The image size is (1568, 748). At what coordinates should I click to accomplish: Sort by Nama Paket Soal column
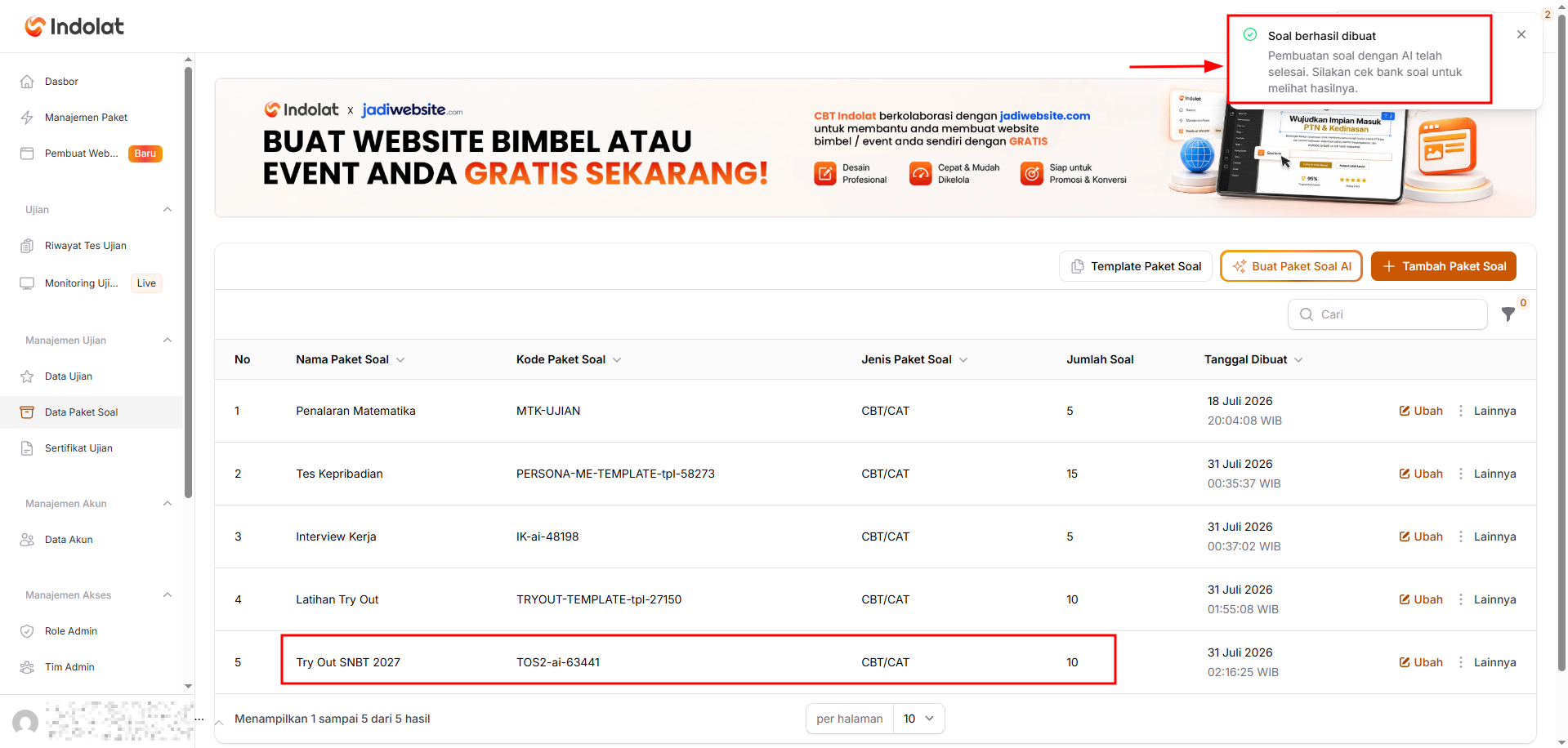[351, 359]
